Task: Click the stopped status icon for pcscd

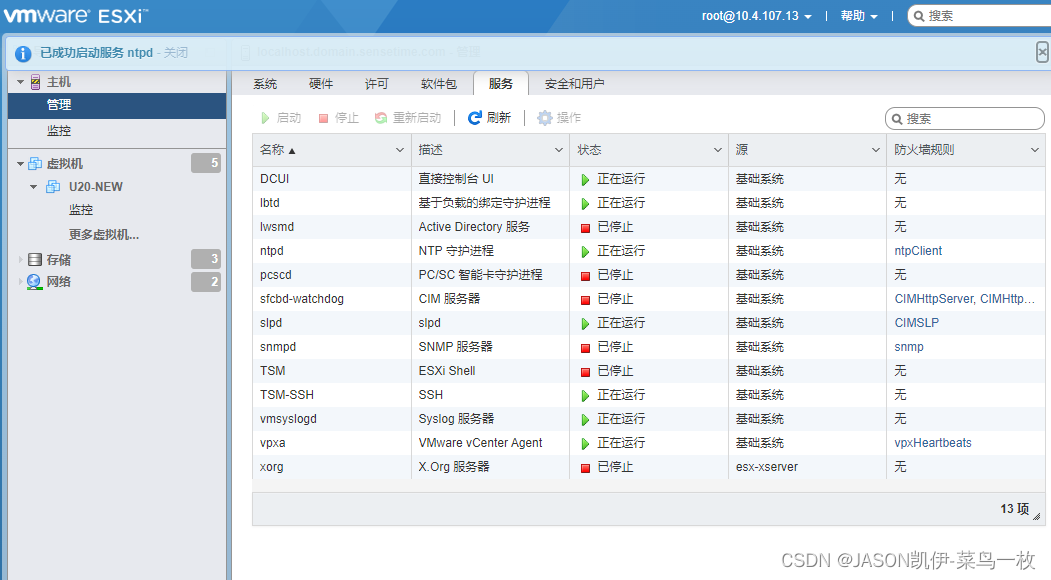Action: 585,276
